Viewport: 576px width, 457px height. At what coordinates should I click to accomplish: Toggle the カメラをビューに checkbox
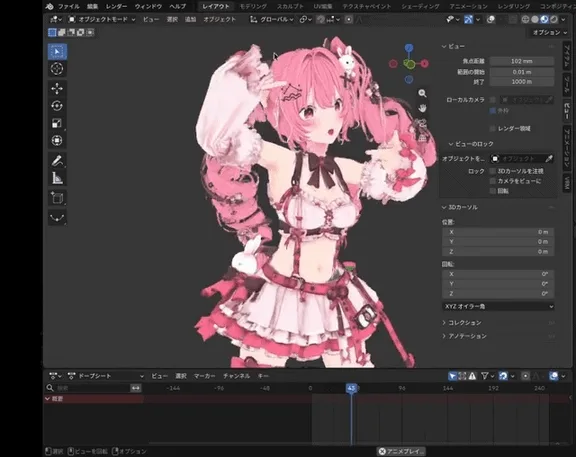point(493,181)
